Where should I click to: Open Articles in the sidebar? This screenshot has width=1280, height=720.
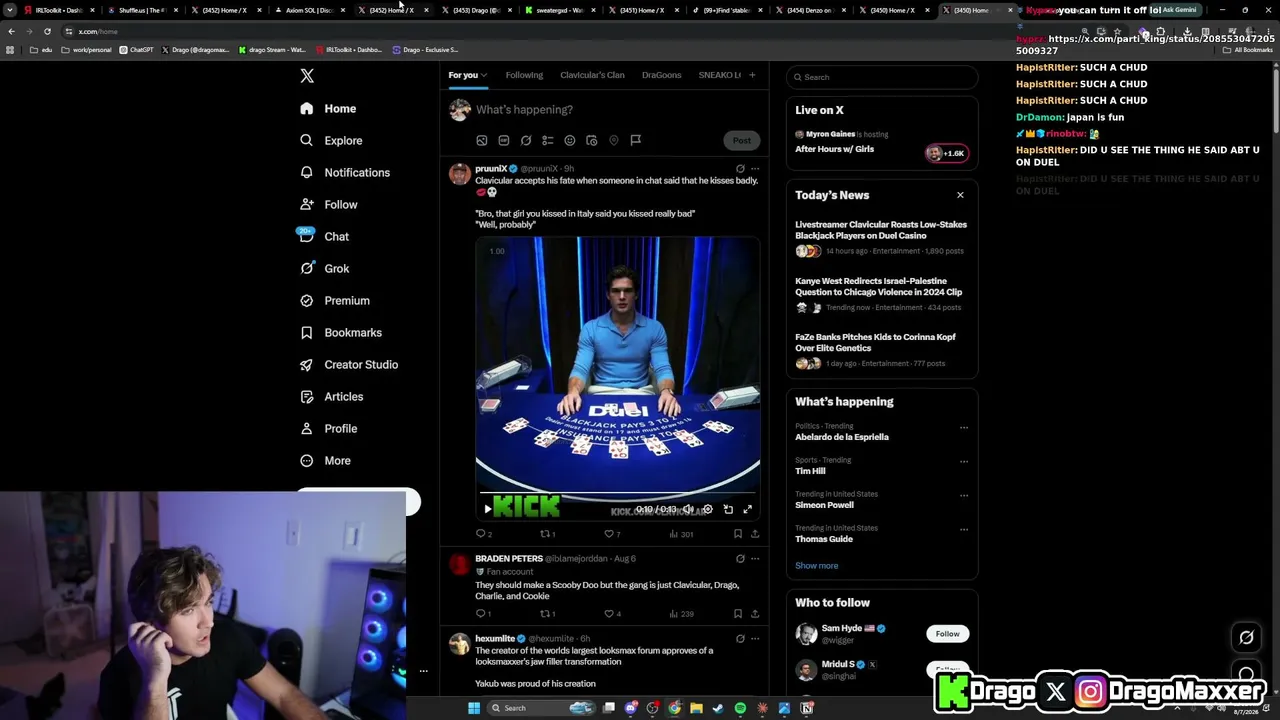(x=331, y=396)
